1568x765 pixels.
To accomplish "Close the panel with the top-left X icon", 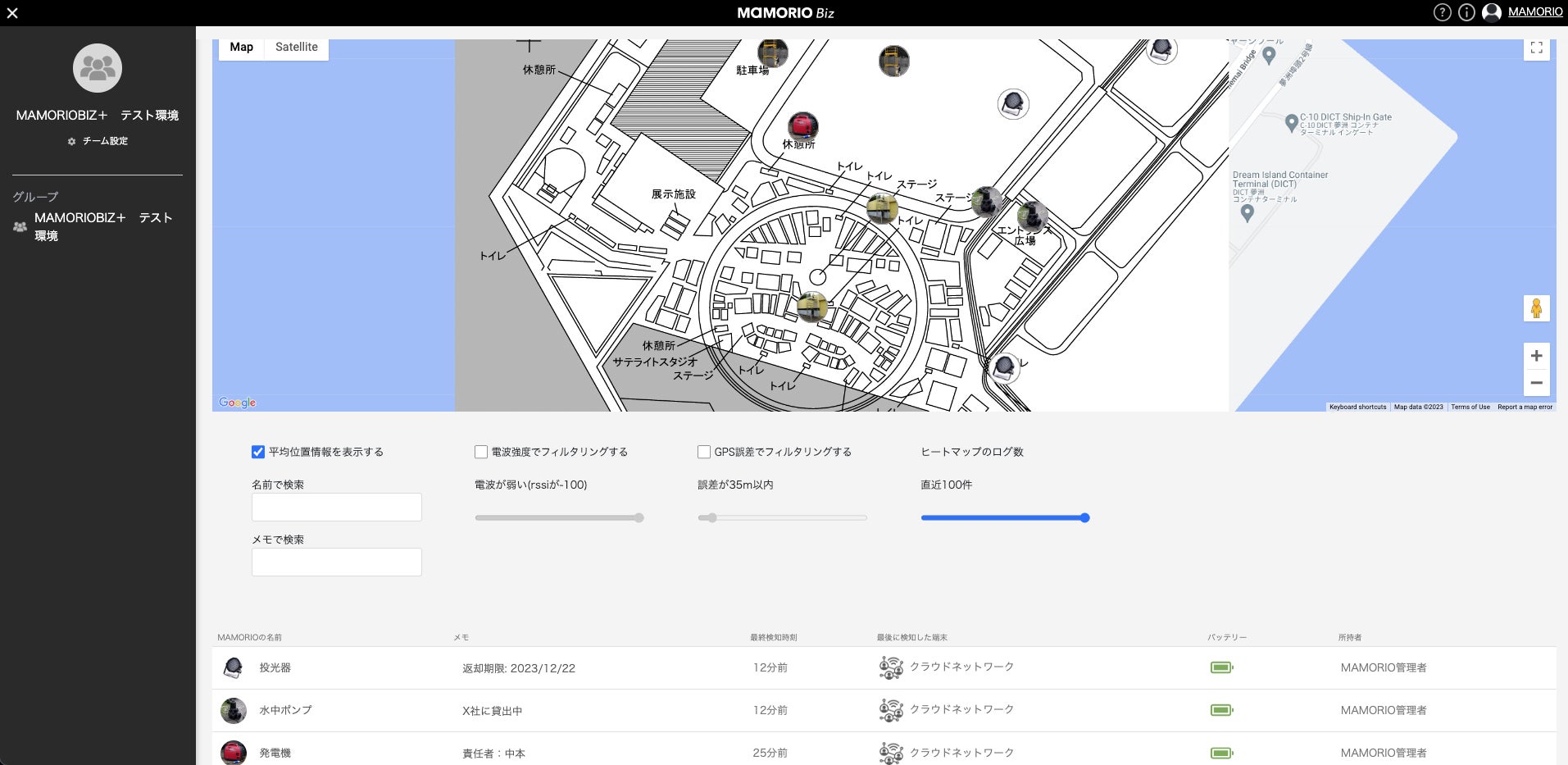I will pos(12,13).
